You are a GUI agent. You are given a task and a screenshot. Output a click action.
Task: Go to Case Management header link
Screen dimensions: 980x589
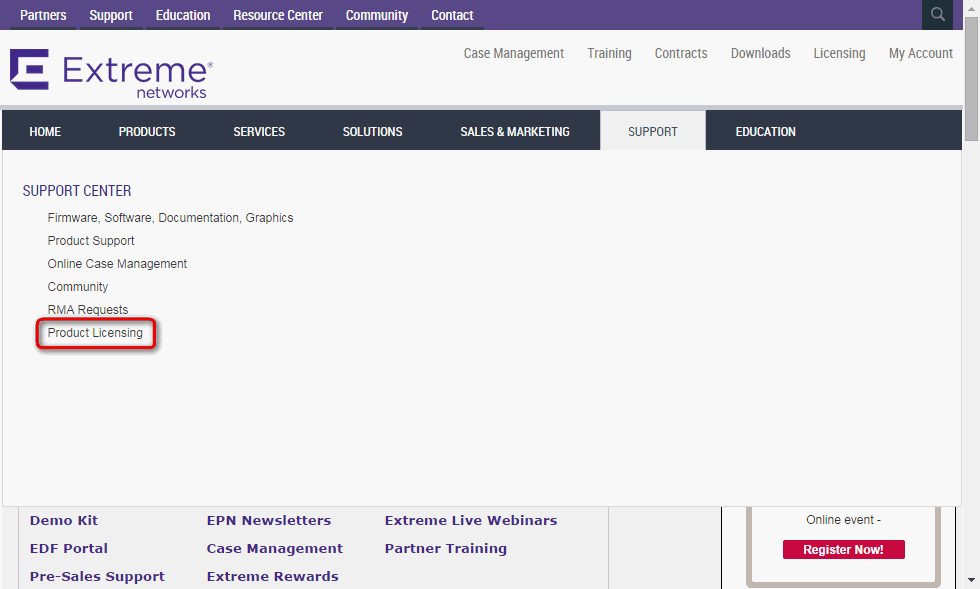514,53
